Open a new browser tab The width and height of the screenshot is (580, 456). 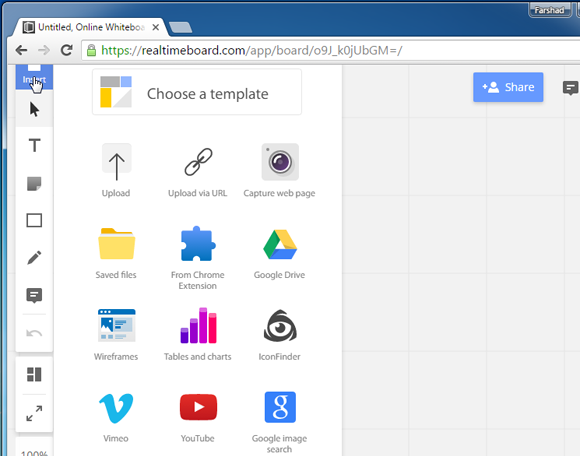[x=181, y=27]
